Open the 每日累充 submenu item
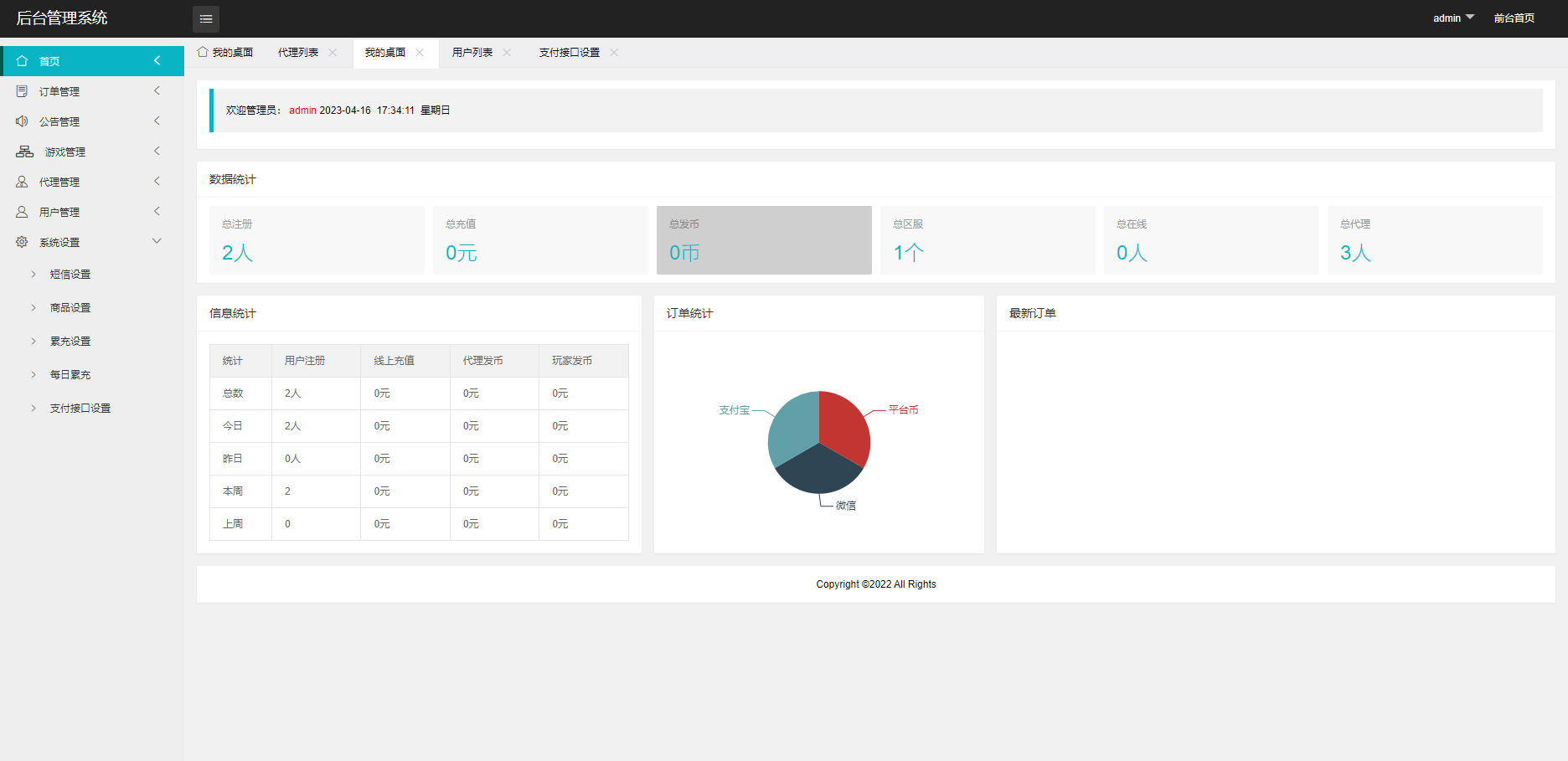Image resolution: width=1568 pixels, height=761 pixels. 70,375
